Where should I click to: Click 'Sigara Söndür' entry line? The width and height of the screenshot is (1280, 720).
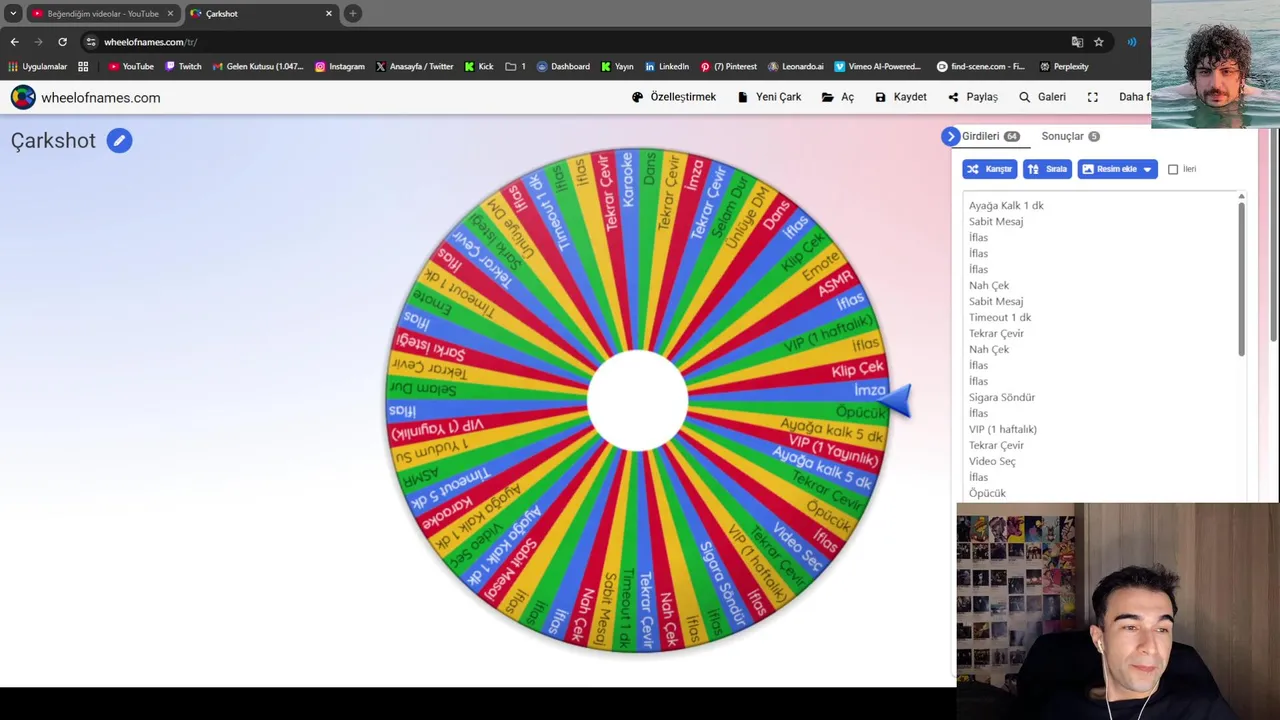1002,397
